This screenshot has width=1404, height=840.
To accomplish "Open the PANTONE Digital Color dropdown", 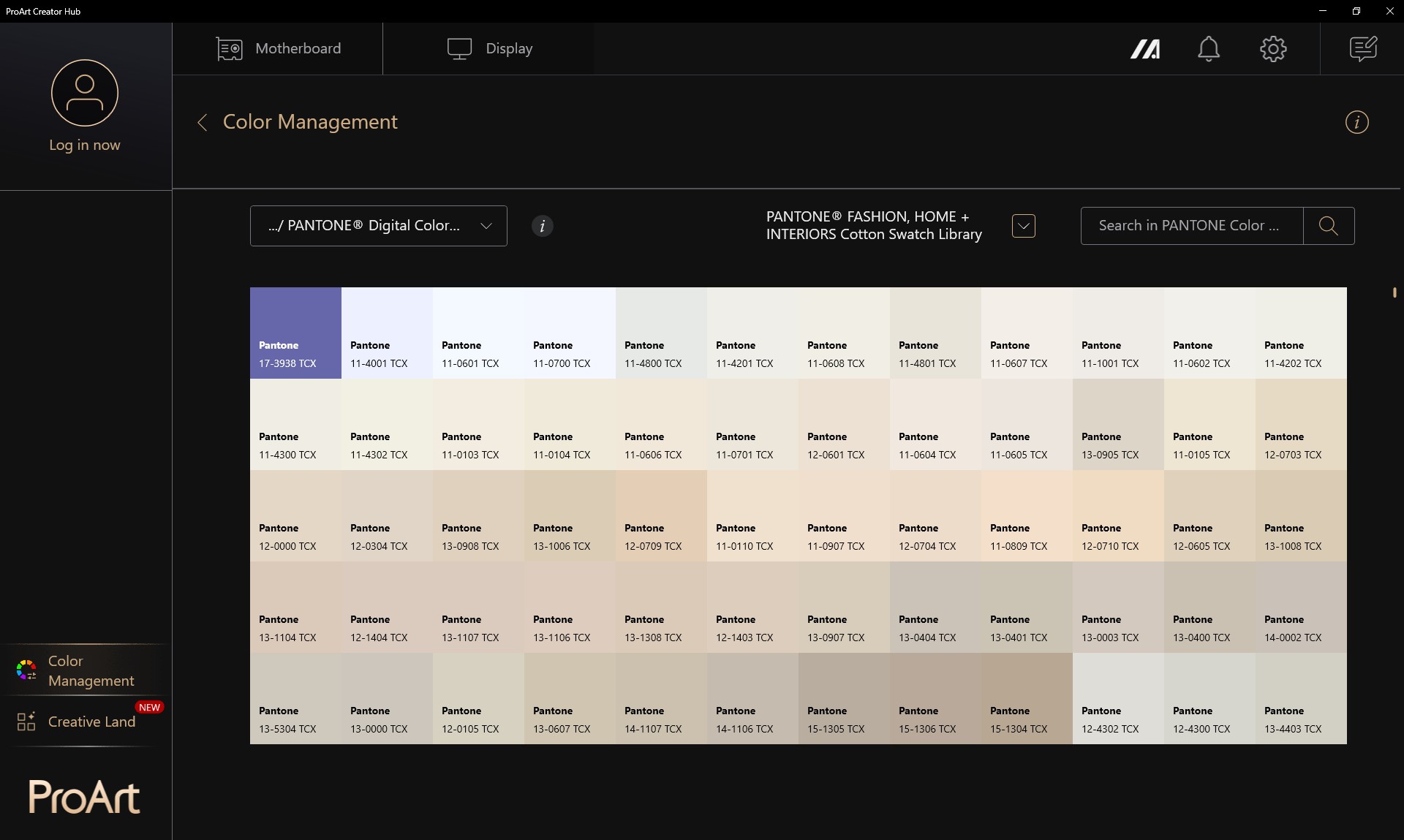I will click(x=378, y=226).
